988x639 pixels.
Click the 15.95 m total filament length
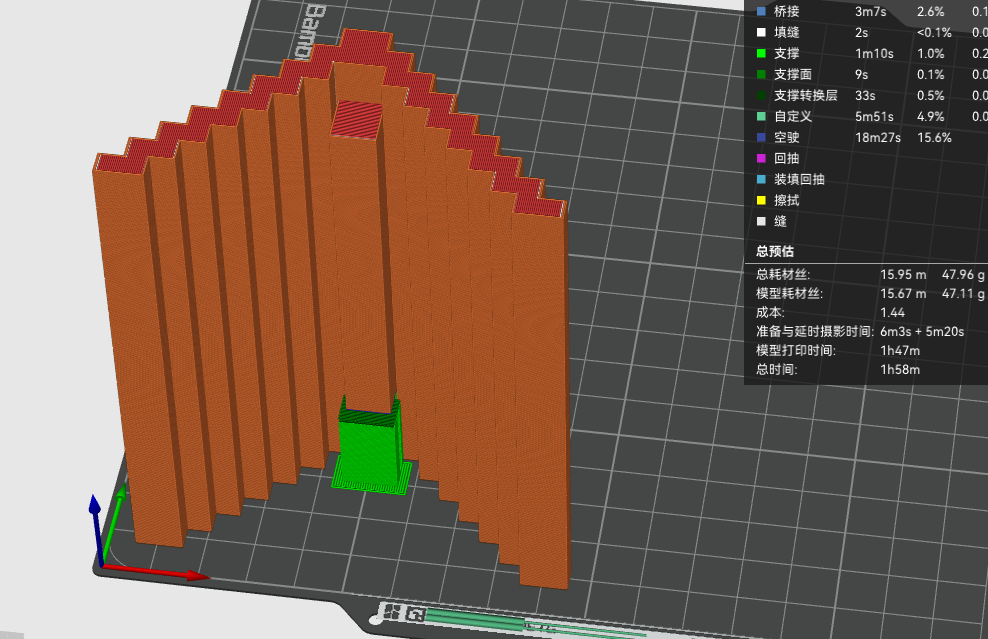point(903,274)
